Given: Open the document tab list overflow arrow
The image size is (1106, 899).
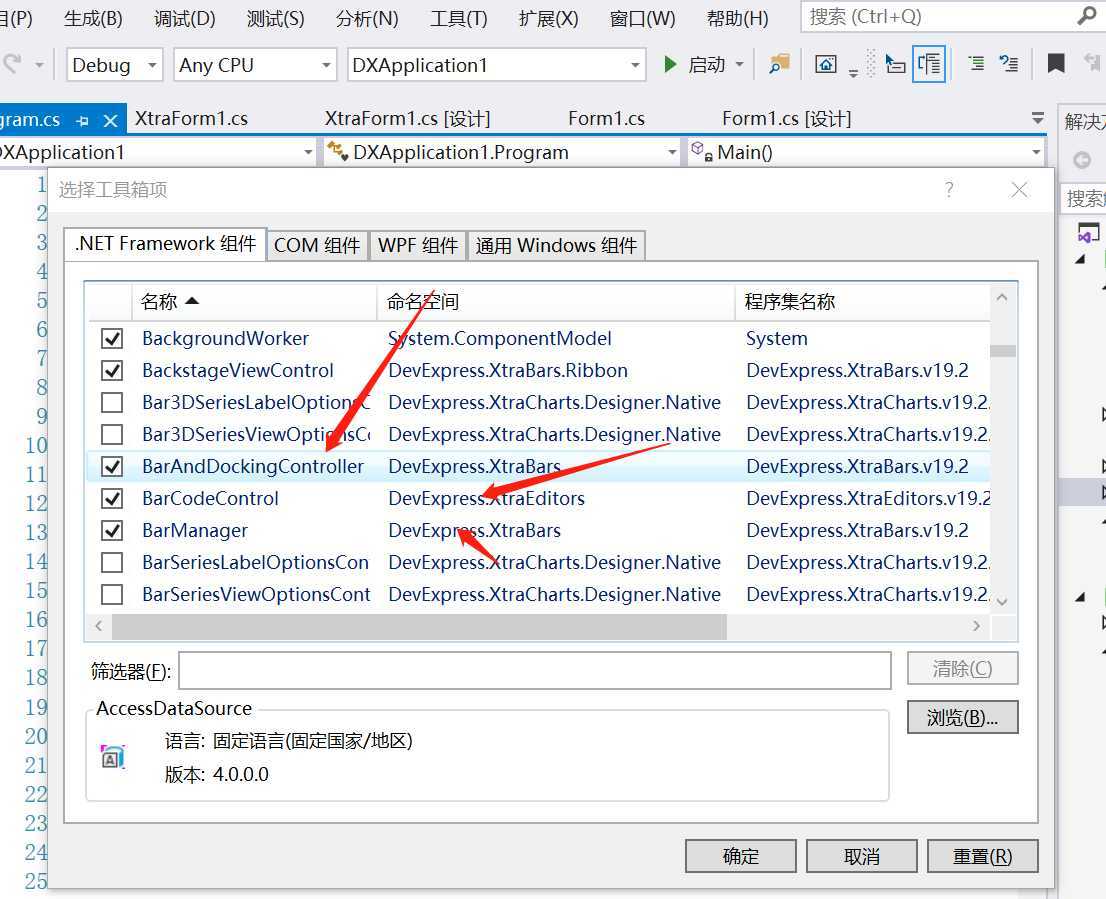Looking at the screenshot, I should pyautogui.click(x=1038, y=118).
